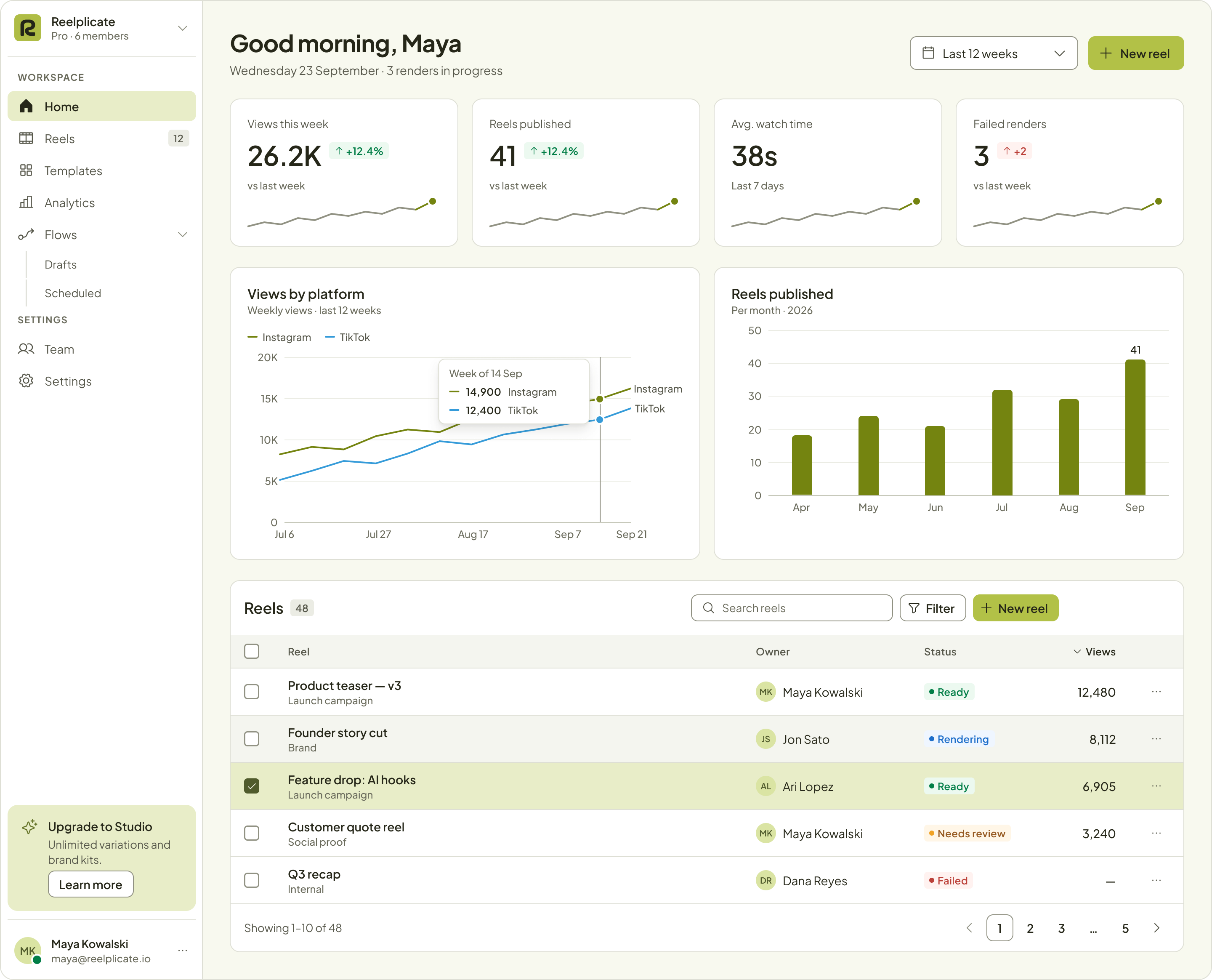This screenshot has width=1212, height=980.
Task: Go to Home in the sidebar
Action: click(x=101, y=106)
